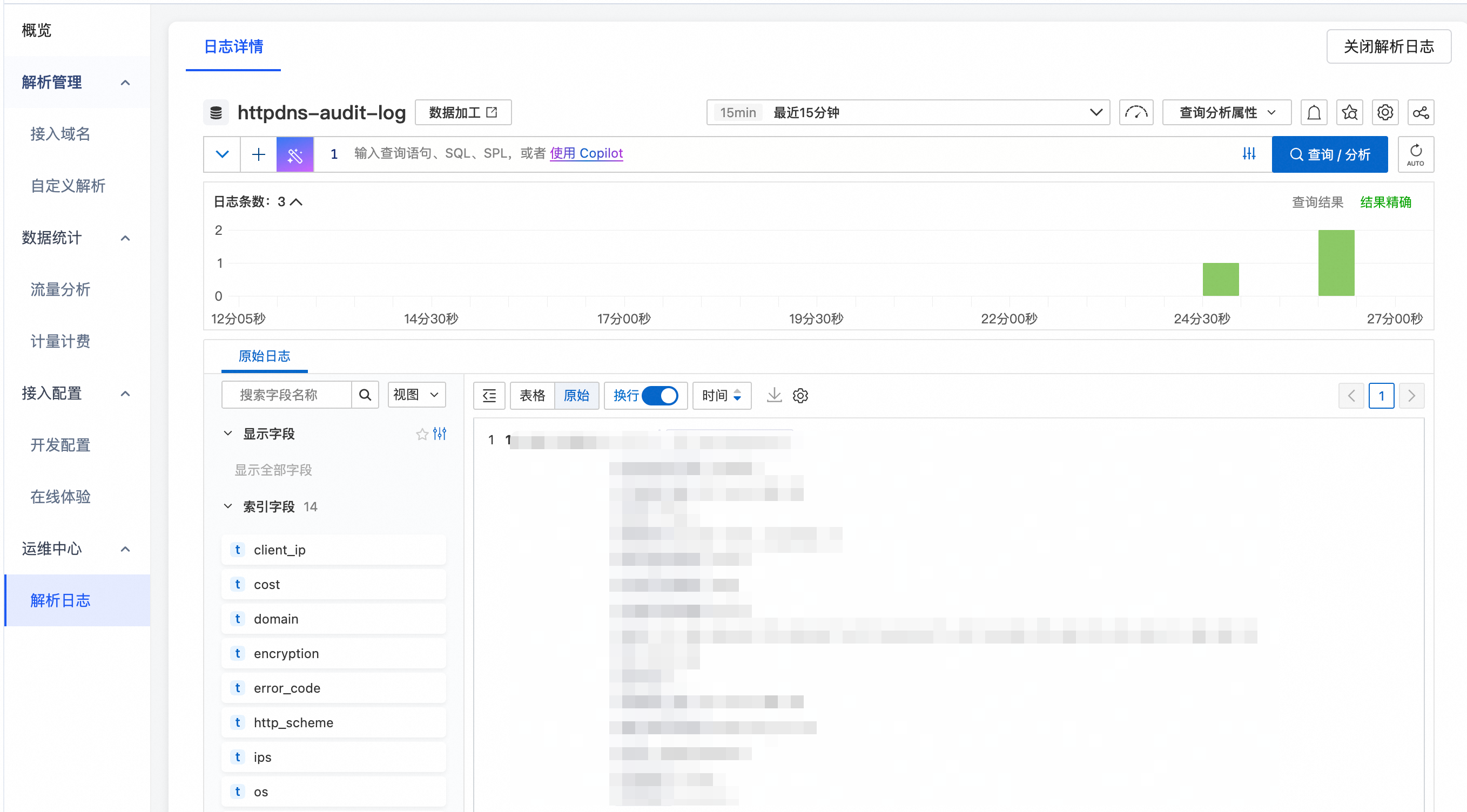Open the query settings sliders icon
Screen dimensions: 1467x812
click(x=1248, y=154)
